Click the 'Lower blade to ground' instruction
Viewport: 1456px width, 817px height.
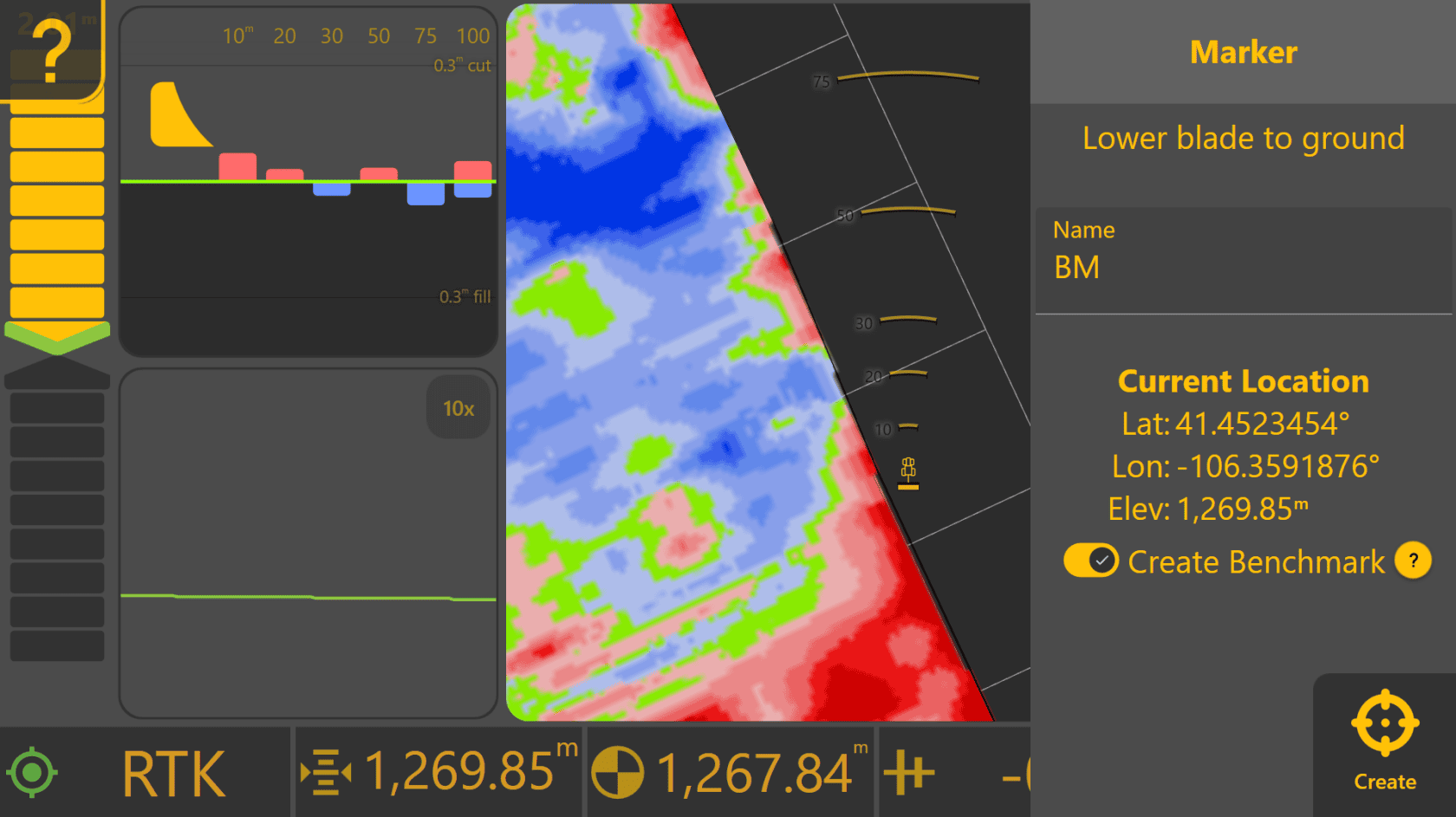[1243, 138]
